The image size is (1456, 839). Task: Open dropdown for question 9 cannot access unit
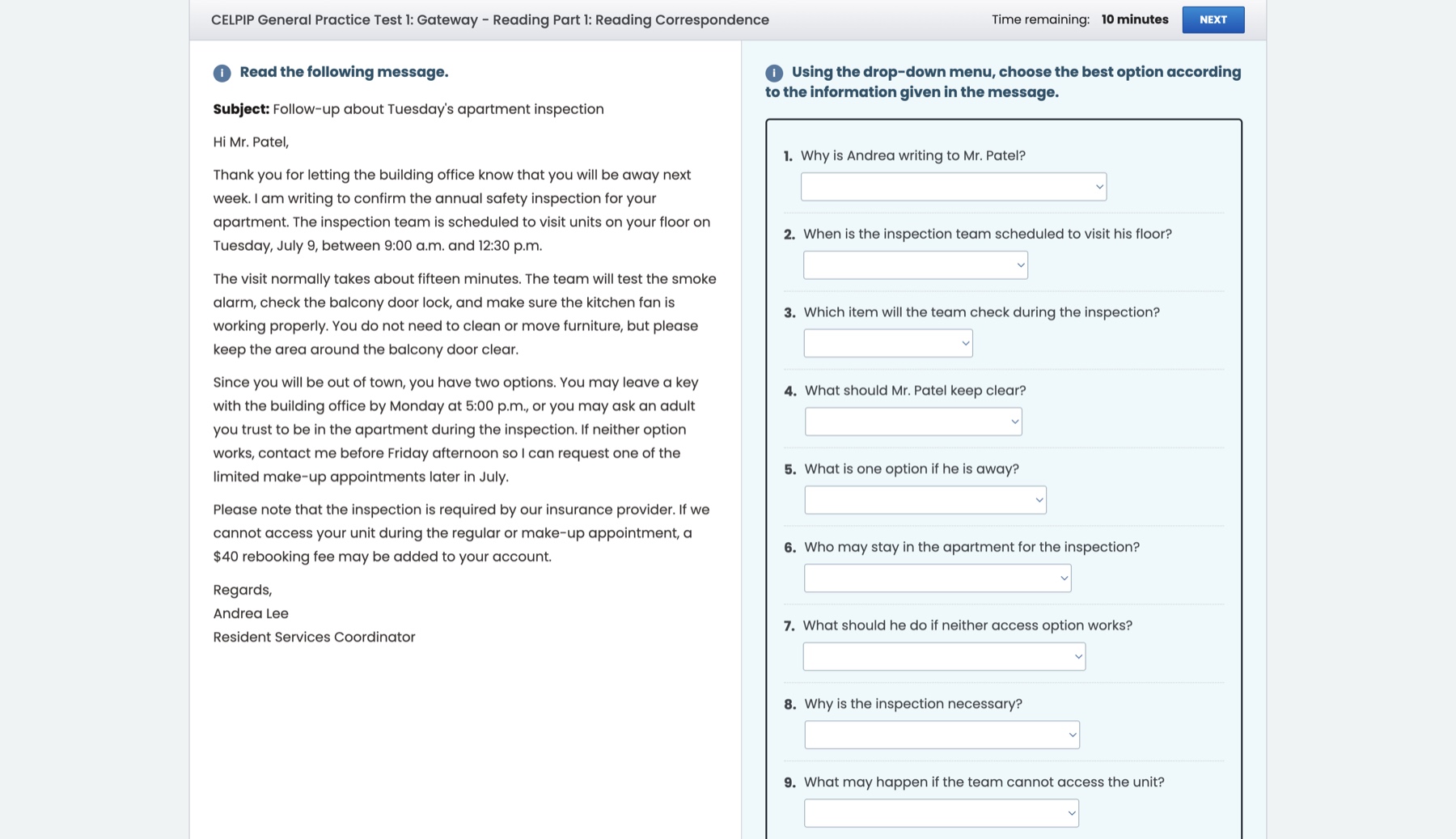pyautogui.click(x=941, y=813)
